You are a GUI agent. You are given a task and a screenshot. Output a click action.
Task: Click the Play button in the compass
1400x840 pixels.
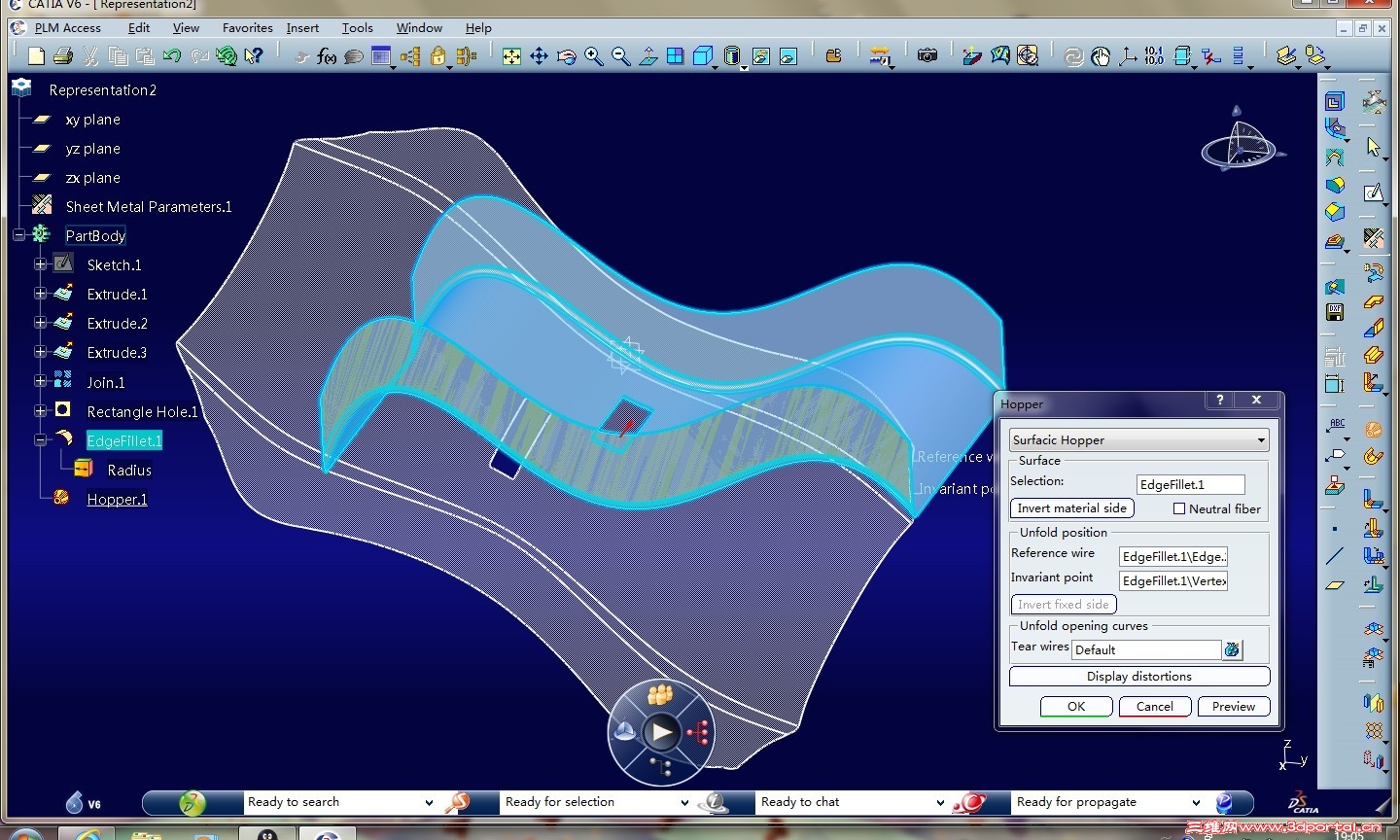(662, 731)
